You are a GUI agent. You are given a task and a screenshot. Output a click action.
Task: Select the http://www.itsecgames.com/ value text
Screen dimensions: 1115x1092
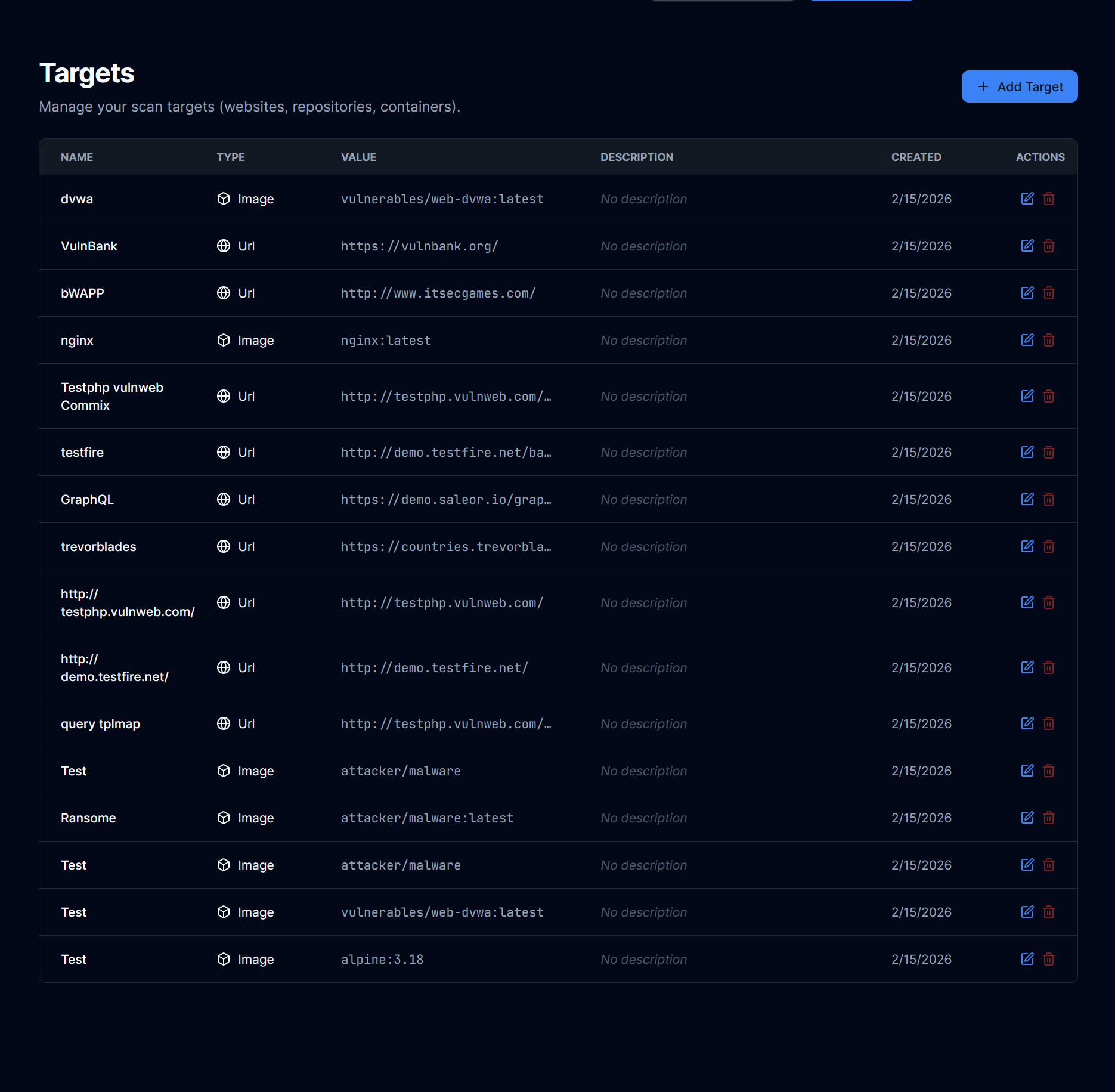(x=438, y=293)
